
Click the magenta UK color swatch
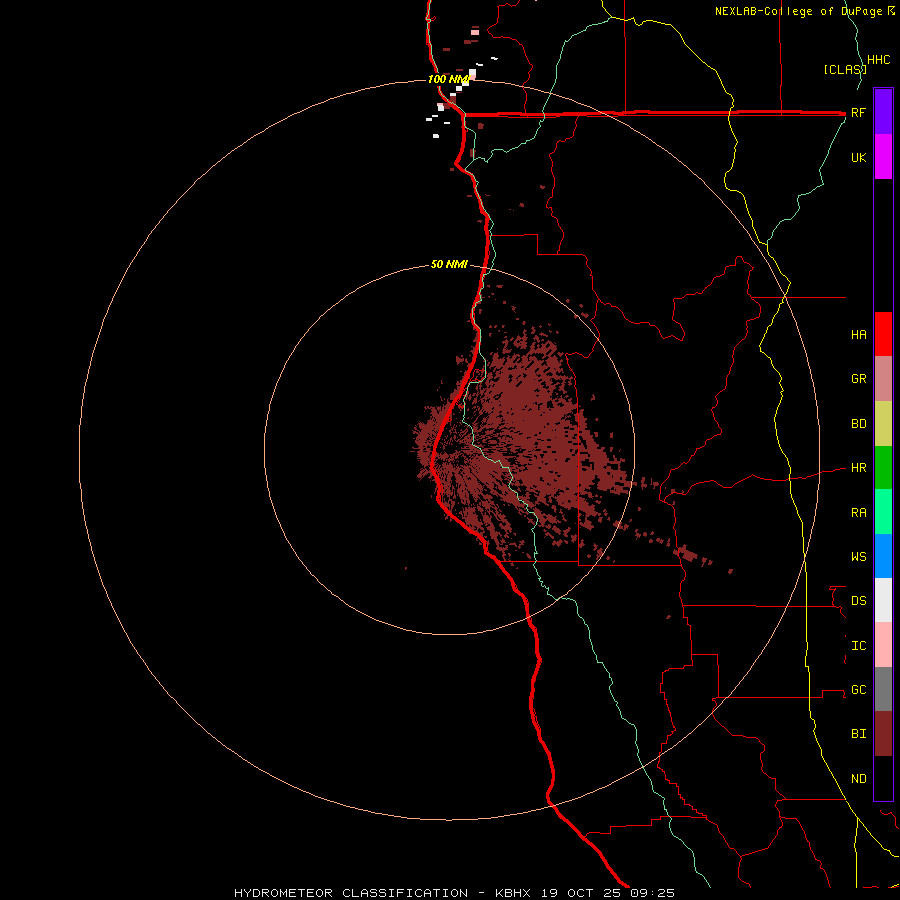click(x=883, y=157)
